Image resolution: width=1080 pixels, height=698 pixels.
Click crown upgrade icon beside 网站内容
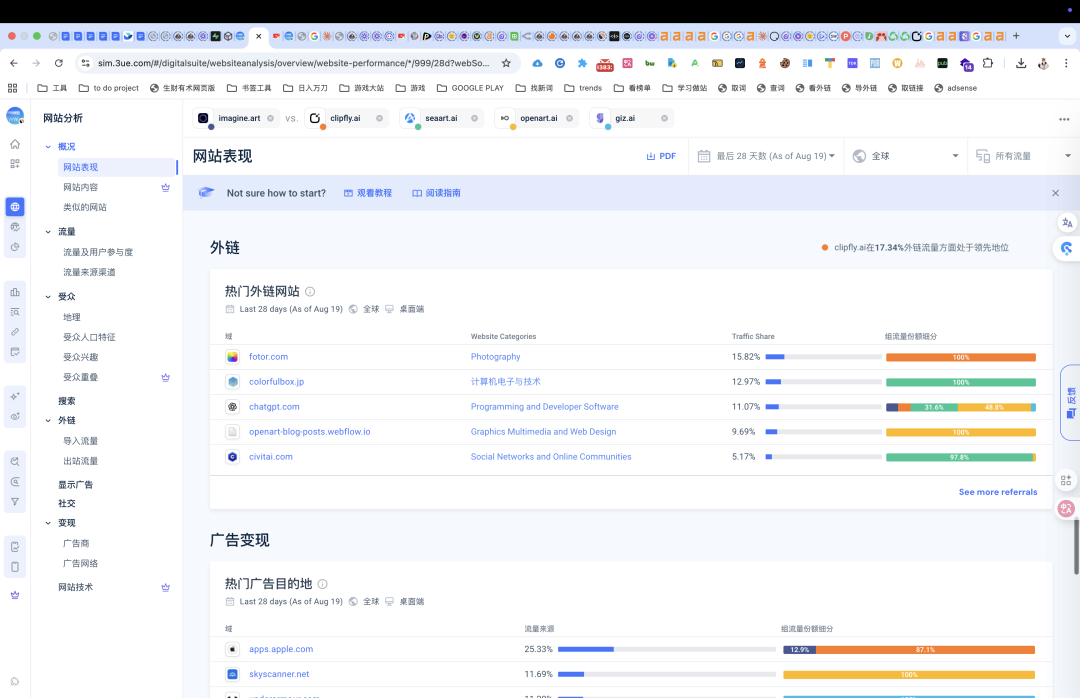[x=165, y=187]
